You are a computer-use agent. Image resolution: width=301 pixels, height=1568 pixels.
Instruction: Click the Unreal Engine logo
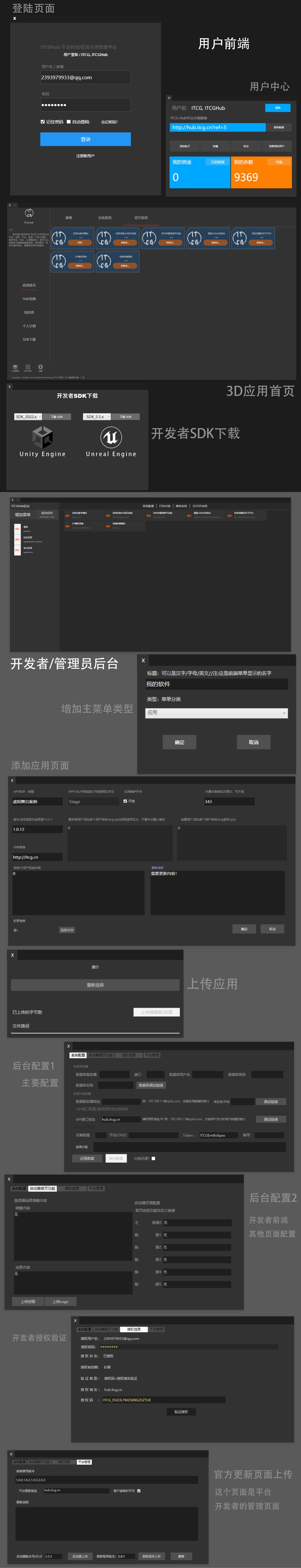coord(111,437)
